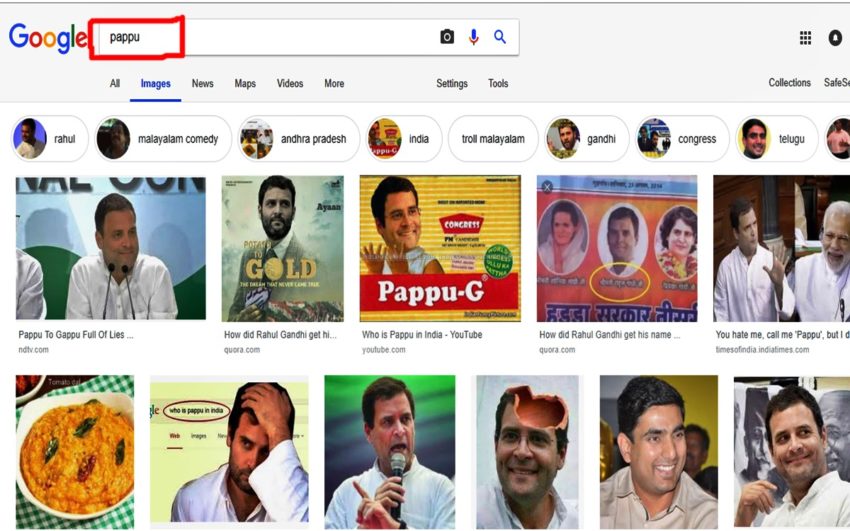Open the 'Pappu To Gappu' ndtv.com result

click(110, 248)
